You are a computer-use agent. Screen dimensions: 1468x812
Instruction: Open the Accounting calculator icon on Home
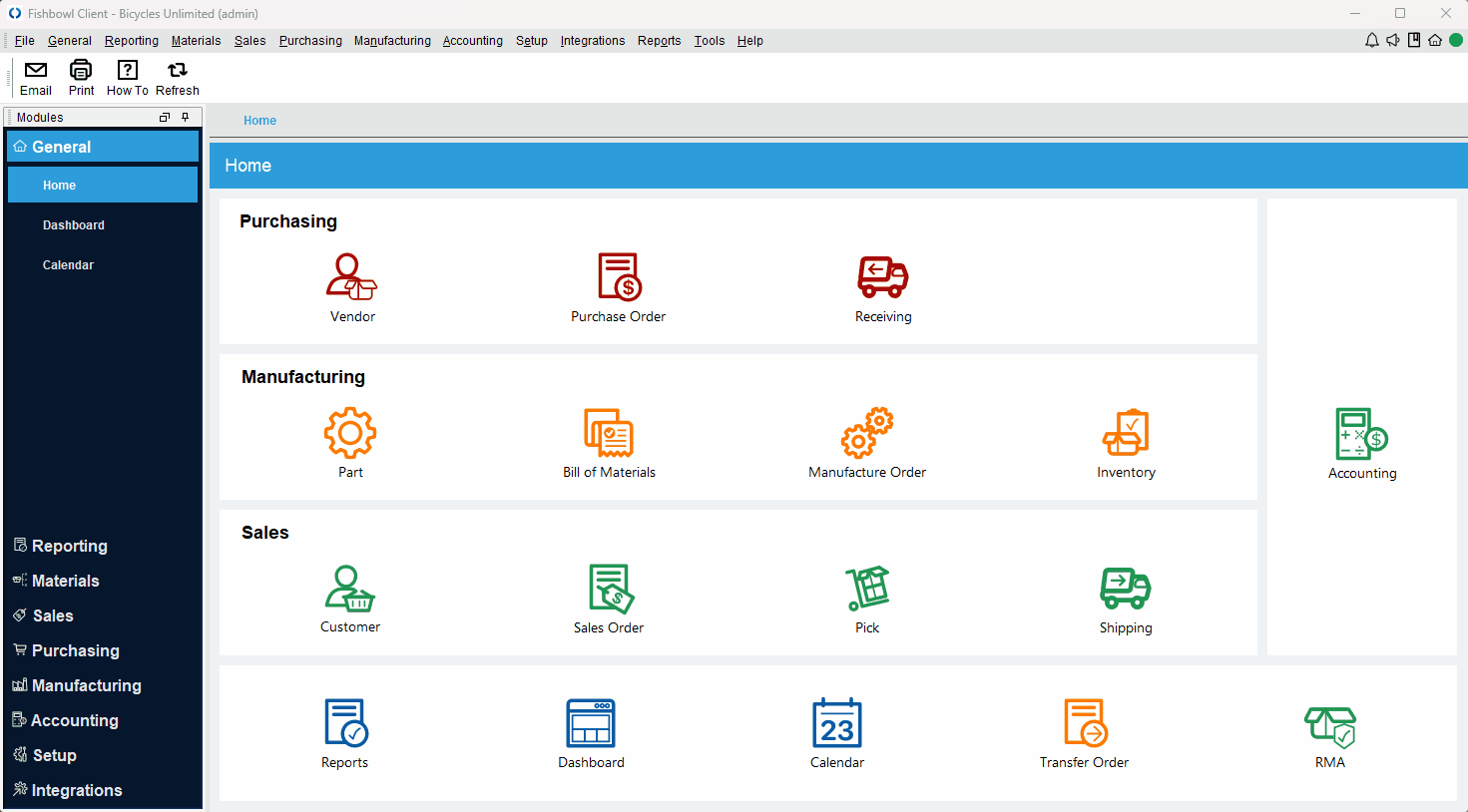pyautogui.click(x=1362, y=433)
